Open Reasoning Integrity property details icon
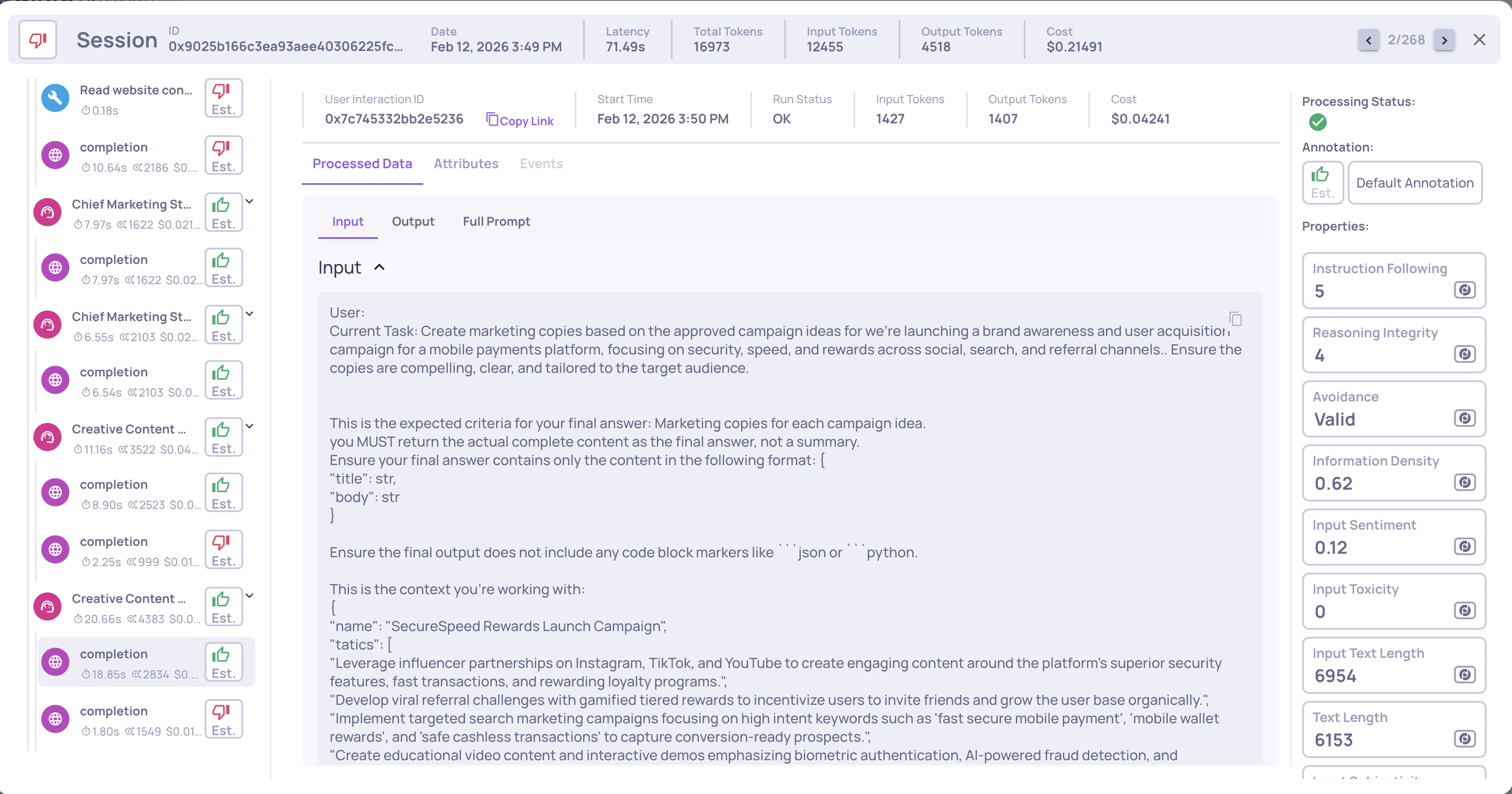This screenshot has height=794, width=1512. tap(1465, 354)
